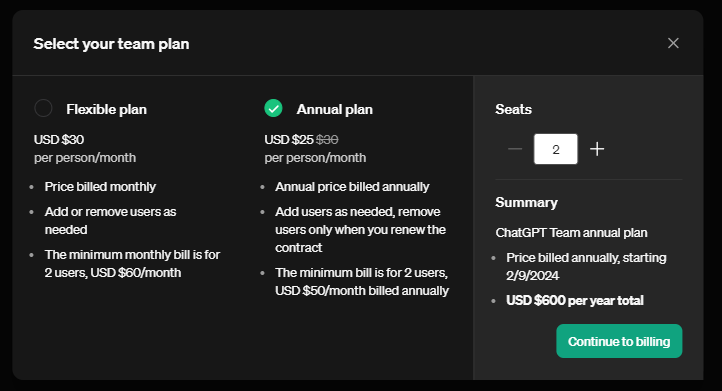Click the USD $60/month minimum bill text

136,273
